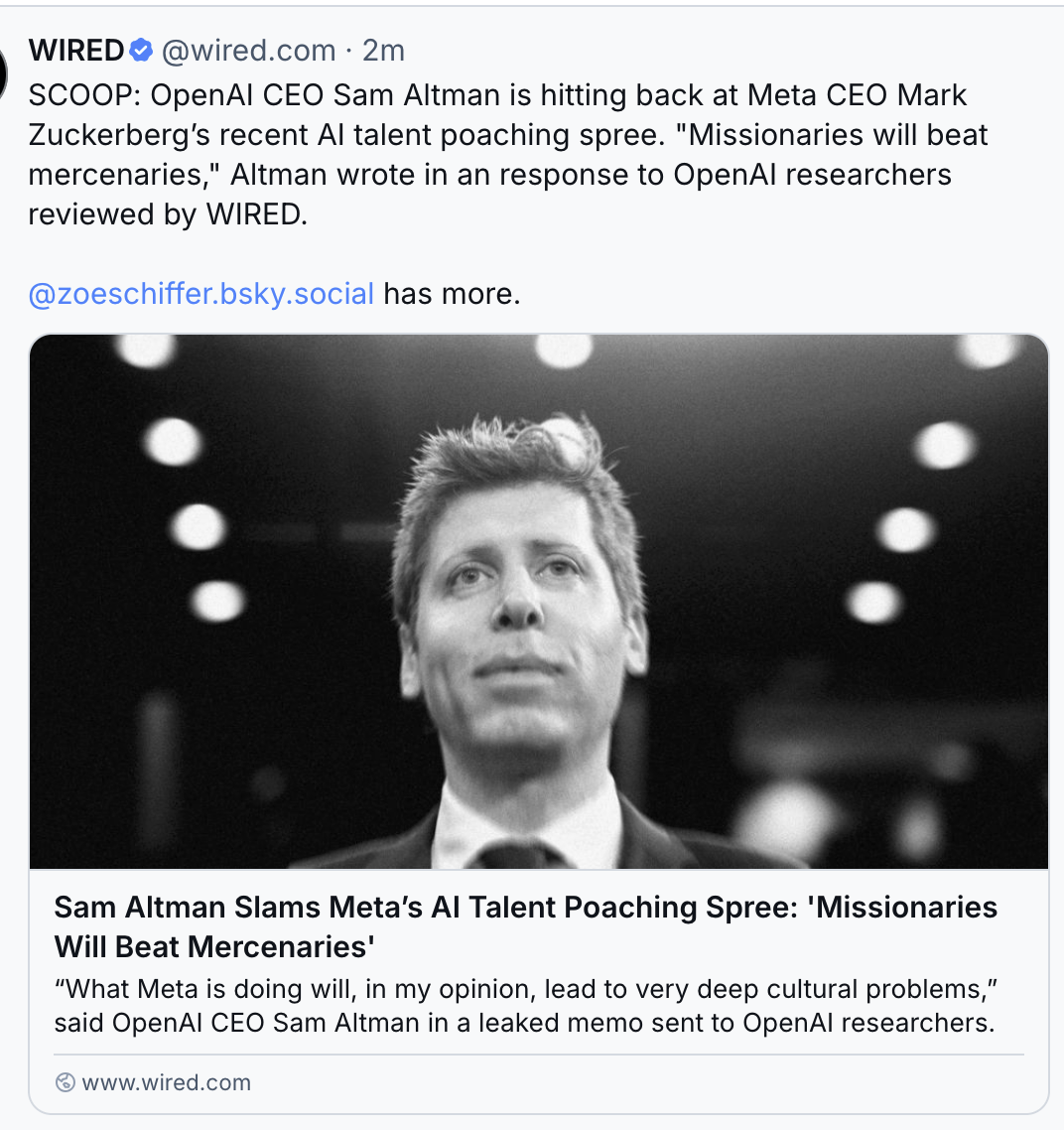1064x1130 pixels.
Task: Click the globe icon beside www.wired.com
Action: tap(66, 1082)
